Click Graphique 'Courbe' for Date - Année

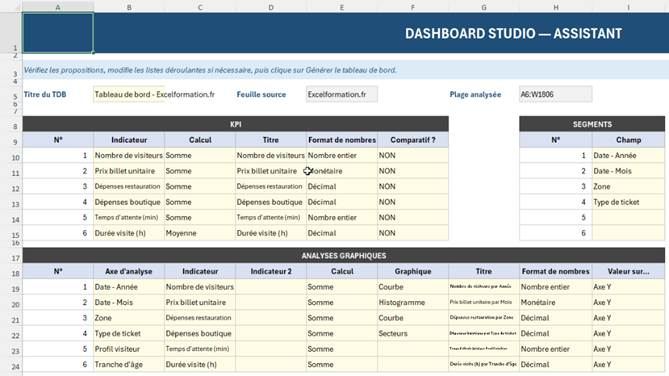[x=413, y=287]
